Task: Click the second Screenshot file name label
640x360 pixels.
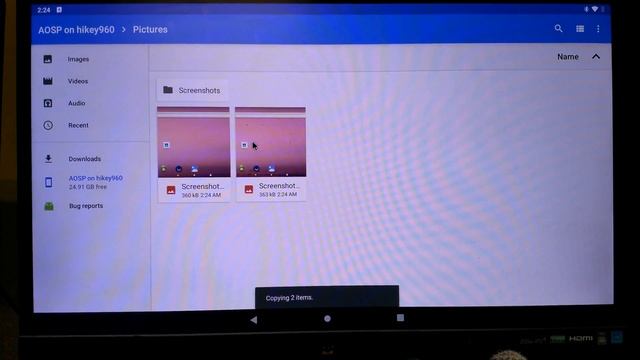Action: pos(279,186)
